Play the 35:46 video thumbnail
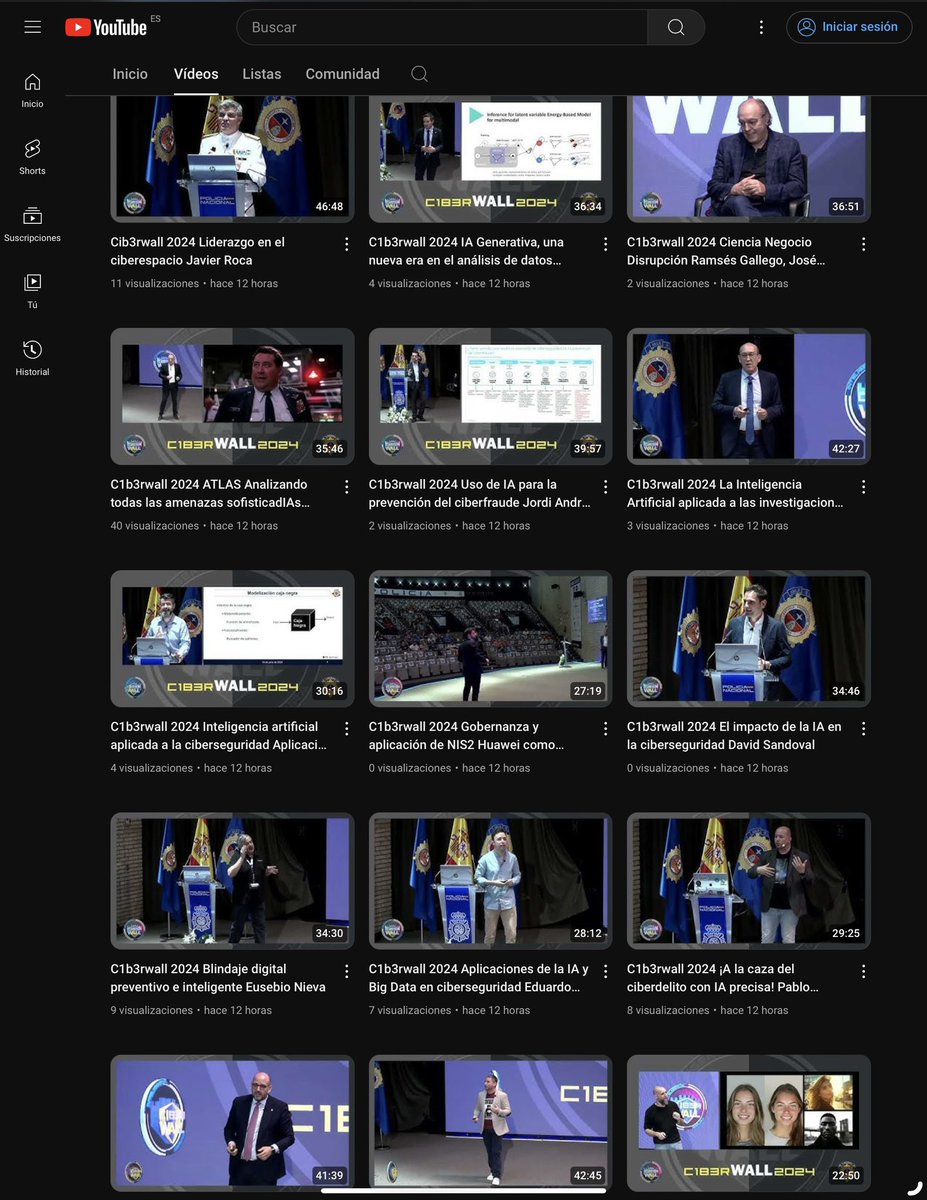927x1200 pixels. (232, 396)
